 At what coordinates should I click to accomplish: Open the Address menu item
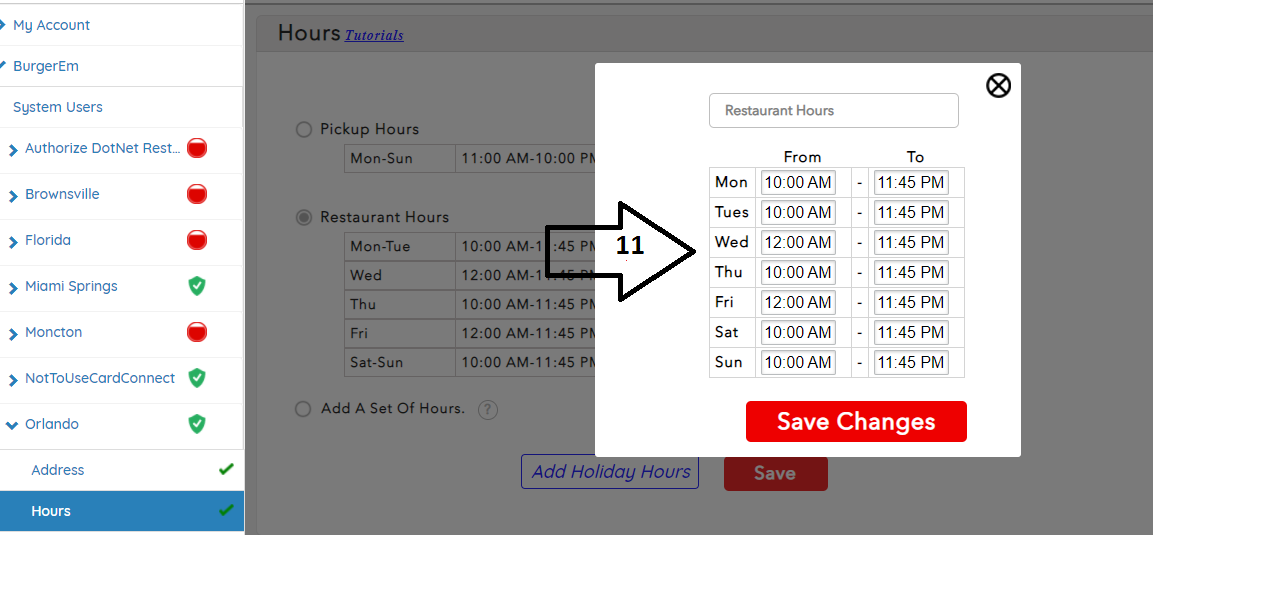click(x=57, y=470)
